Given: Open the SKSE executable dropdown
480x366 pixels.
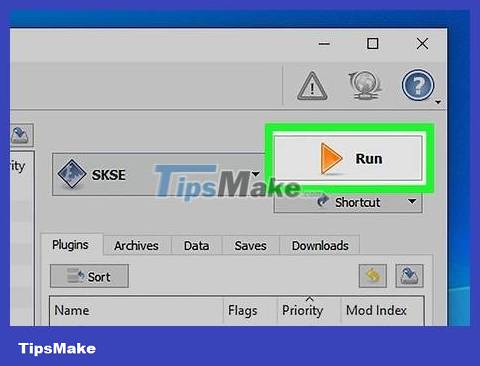Looking at the screenshot, I should pyautogui.click(x=159, y=174).
